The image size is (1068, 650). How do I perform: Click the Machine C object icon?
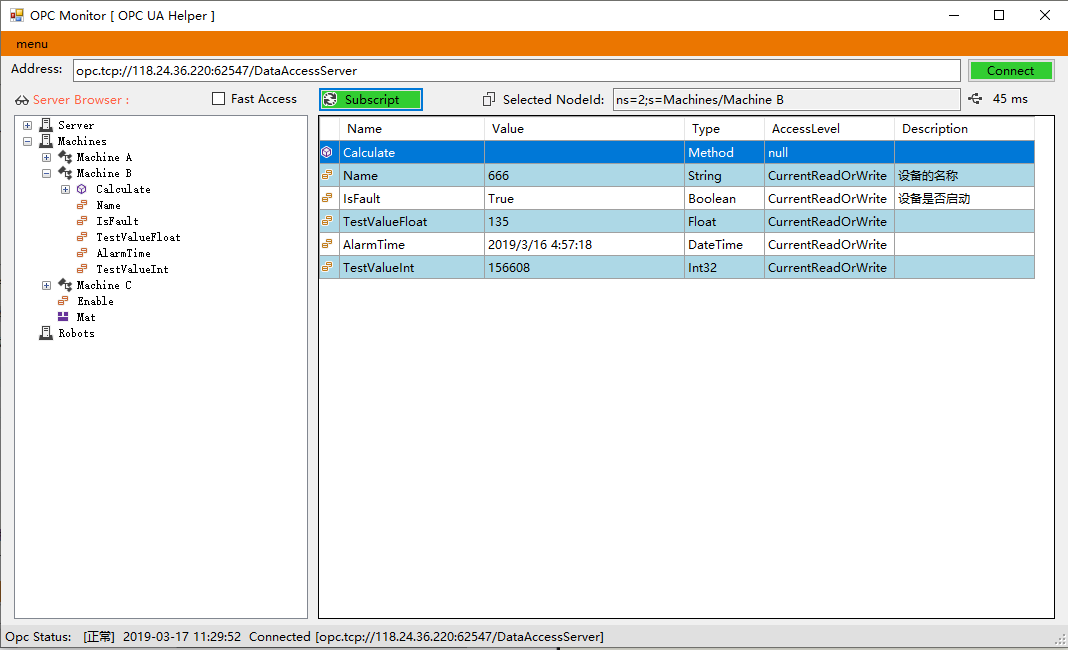[x=65, y=285]
